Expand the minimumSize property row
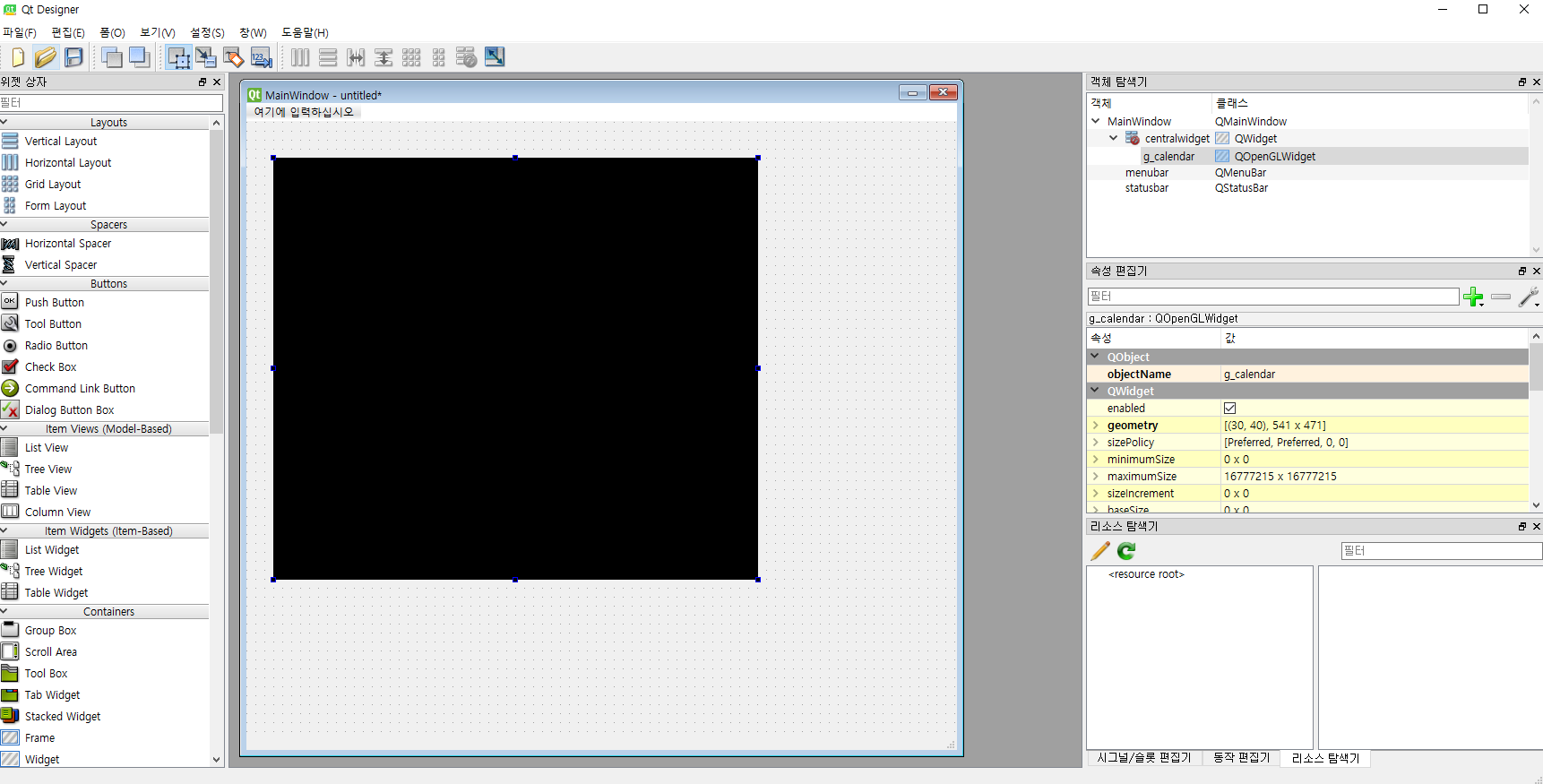 click(x=1095, y=460)
